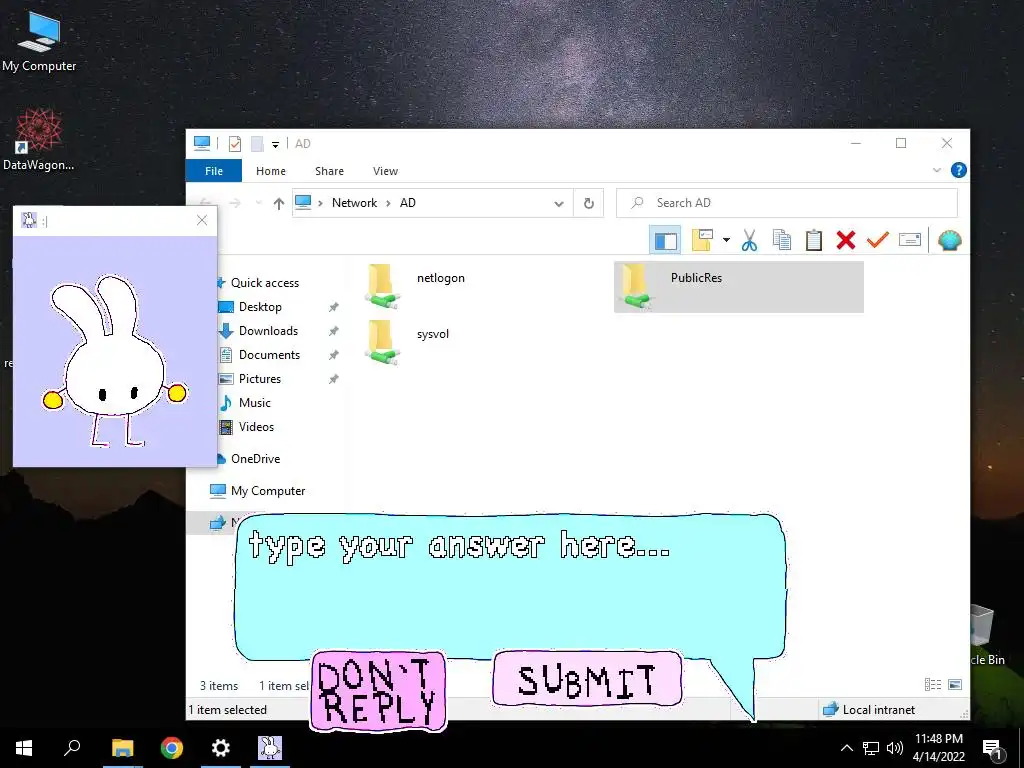Go up one level with the up arrow
Screen dimensions: 1024x768
pyautogui.click(x=279, y=203)
